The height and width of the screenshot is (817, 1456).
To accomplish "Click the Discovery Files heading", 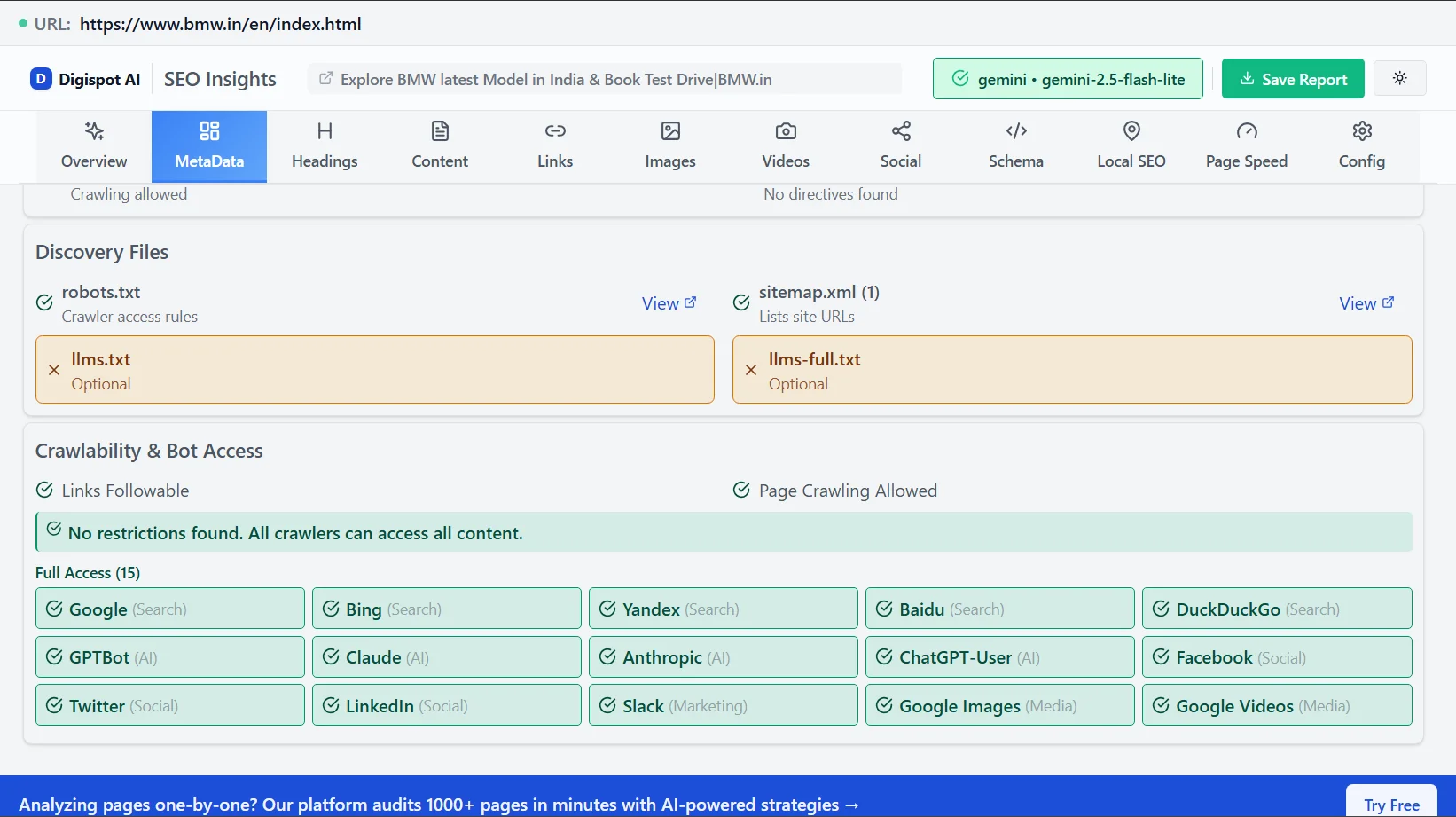I will point(102,252).
